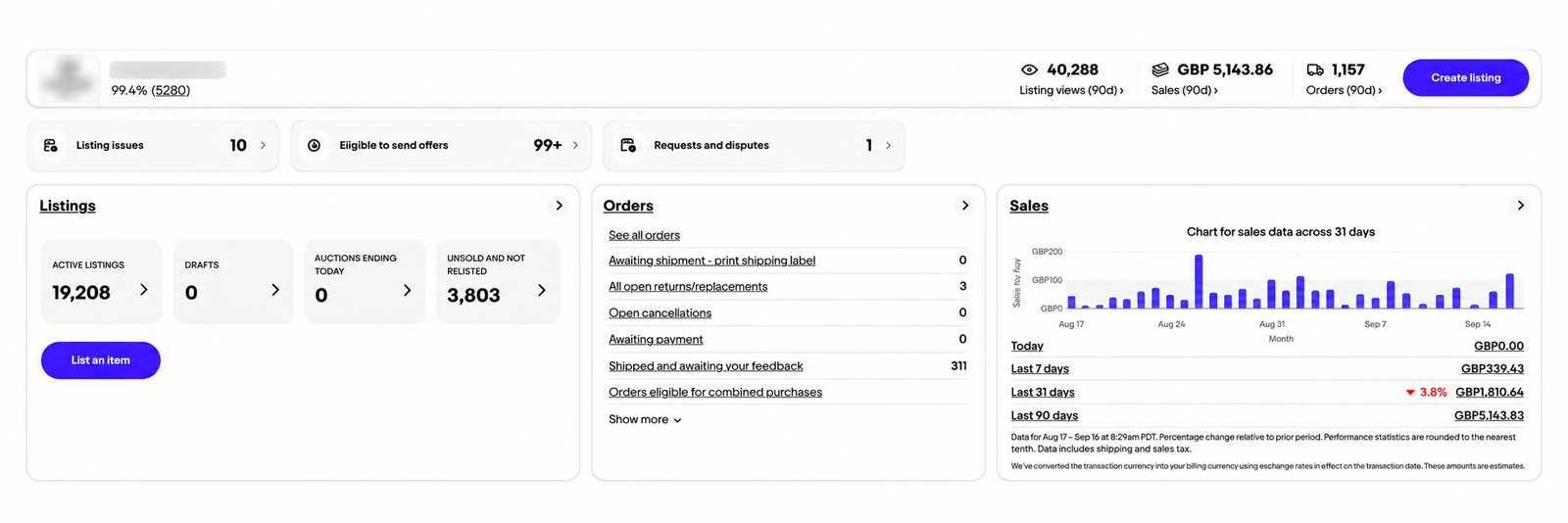Open All open returns/replacements link
Screen dimensions: 1568x523
click(x=688, y=287)
